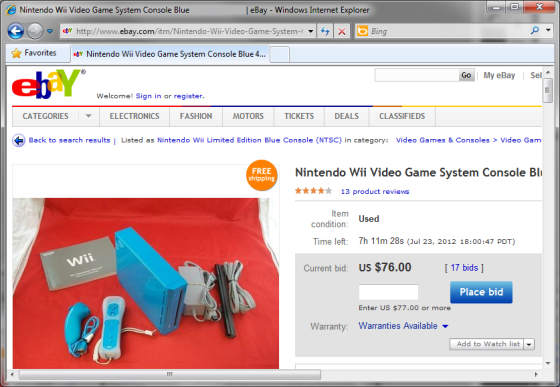Click Add to Watch list button
The height and width of the screenshot is (387, 560).
(x=487, y=344)
